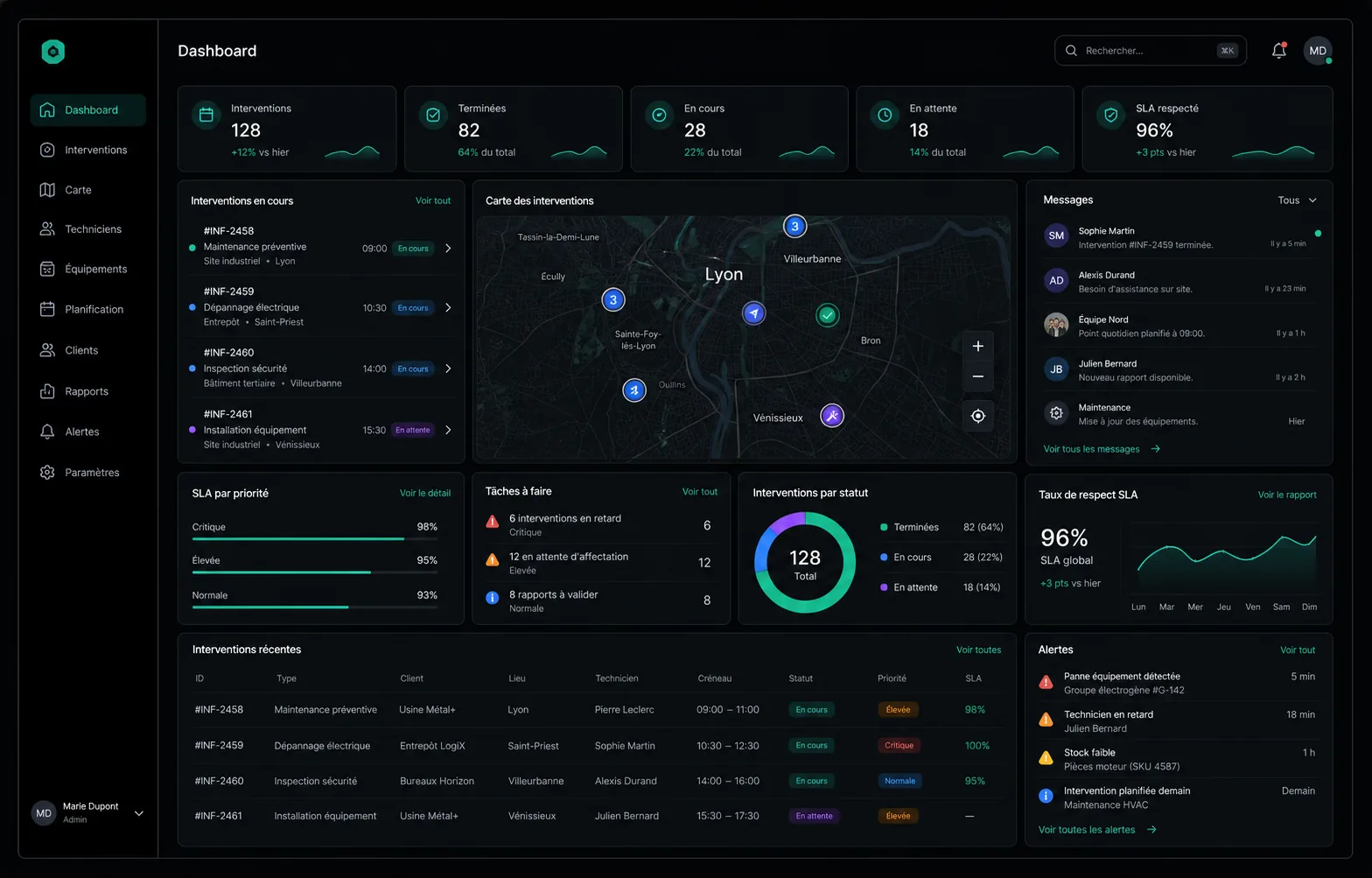Screen dimensions: 1372x878
Task: Click the green checkmark map marker
Action: [x=828, y=314]
